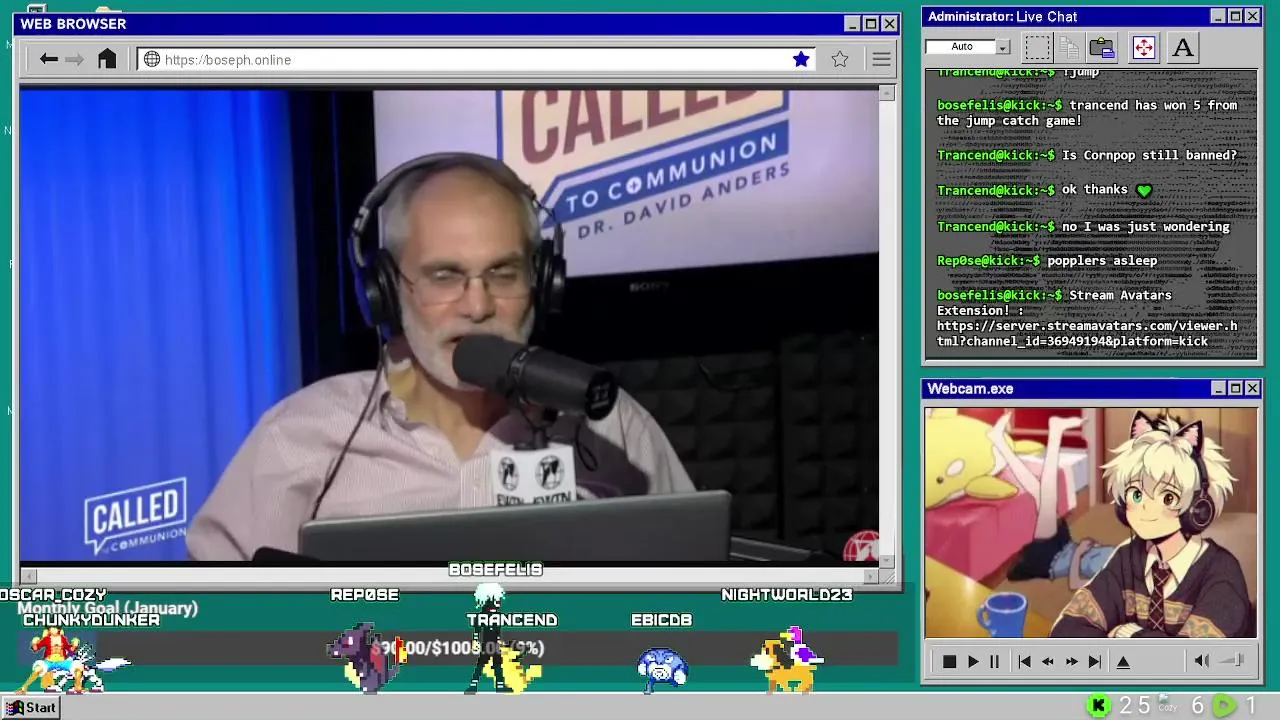Pause the Webcam.exe player

pos(994,661)
